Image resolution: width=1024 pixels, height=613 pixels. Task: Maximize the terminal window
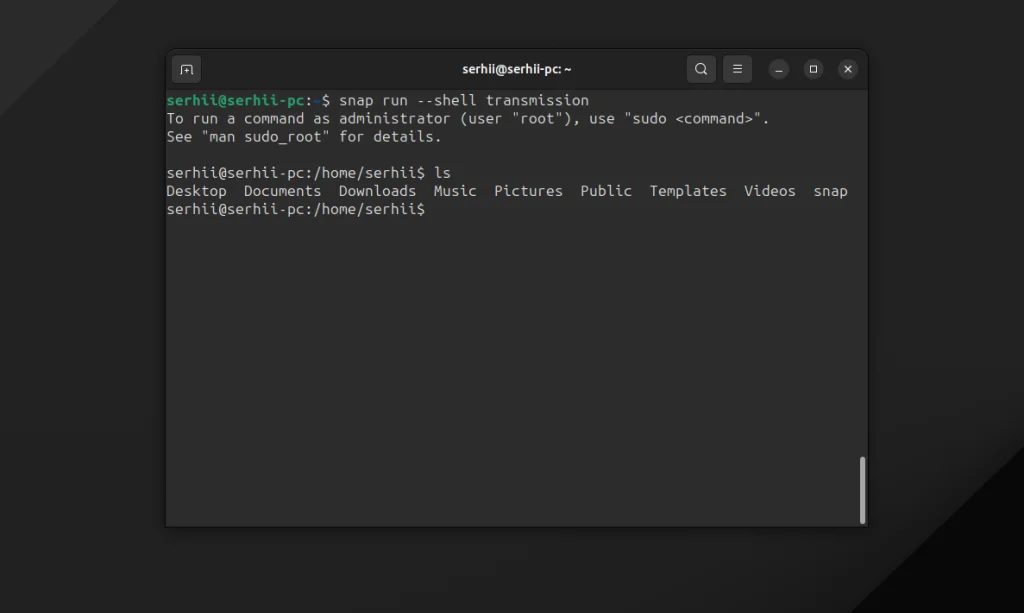point(813,69)
